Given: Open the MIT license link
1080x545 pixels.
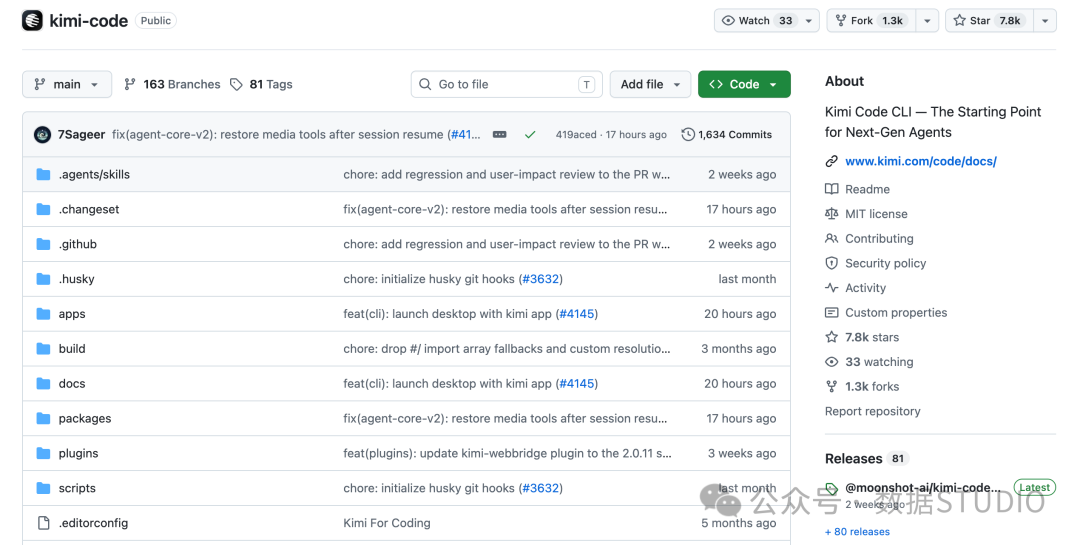Looking at the screenshot, I should [x=876, y=214].
